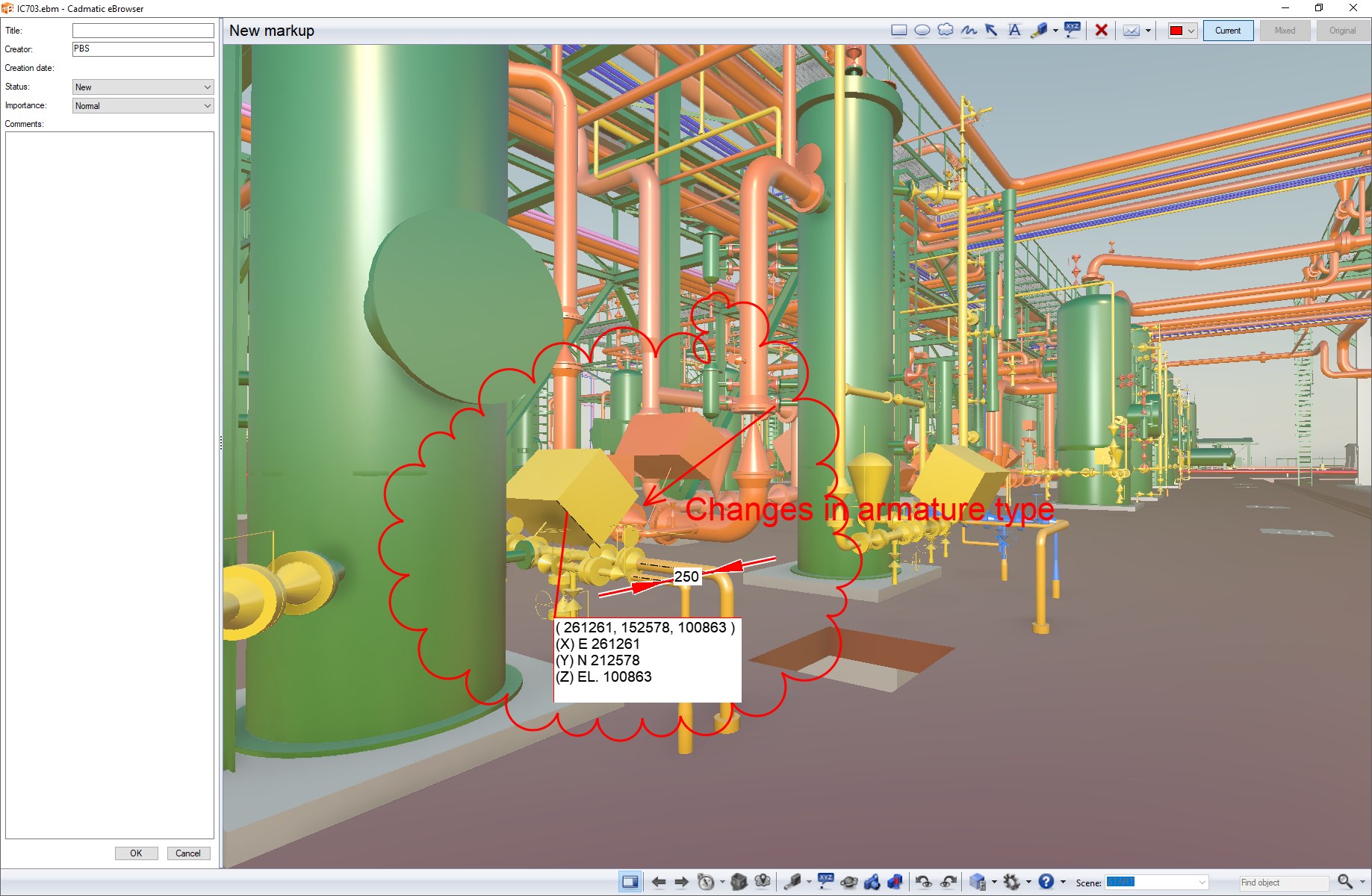Click OK to save the markup

[136, 853]
